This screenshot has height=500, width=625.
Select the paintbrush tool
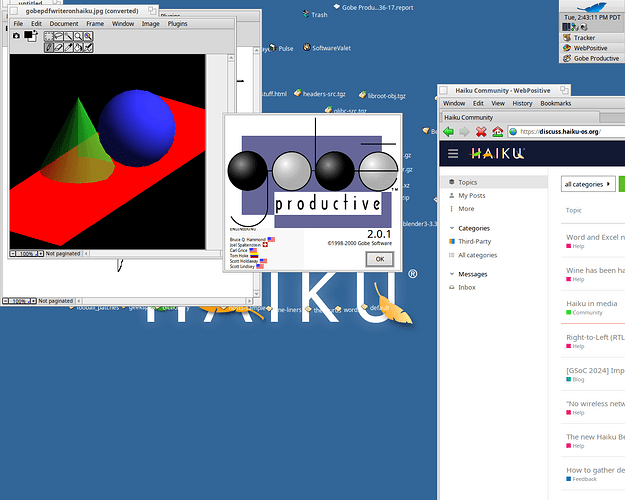point(49,47)
